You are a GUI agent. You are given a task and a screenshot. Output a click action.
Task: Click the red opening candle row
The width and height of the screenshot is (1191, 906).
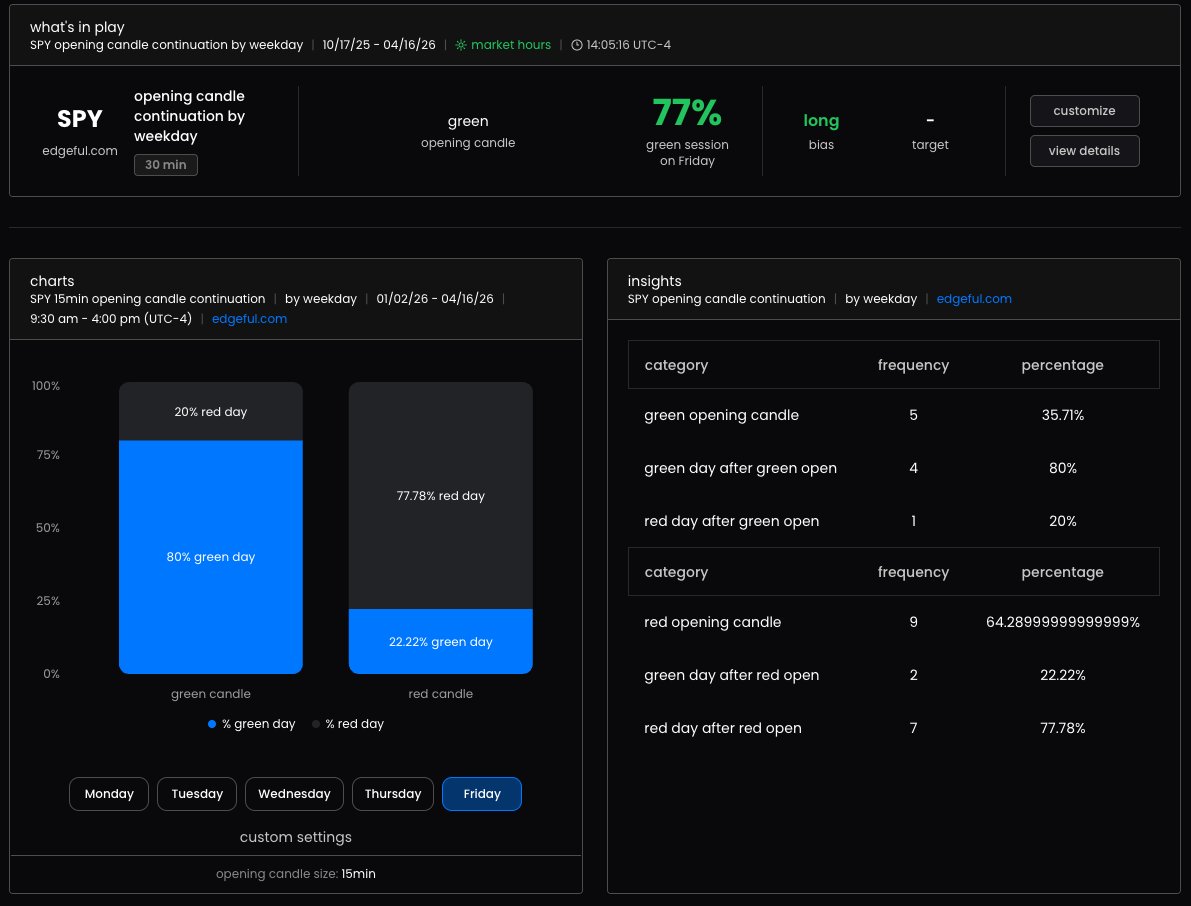pos(893,622)
